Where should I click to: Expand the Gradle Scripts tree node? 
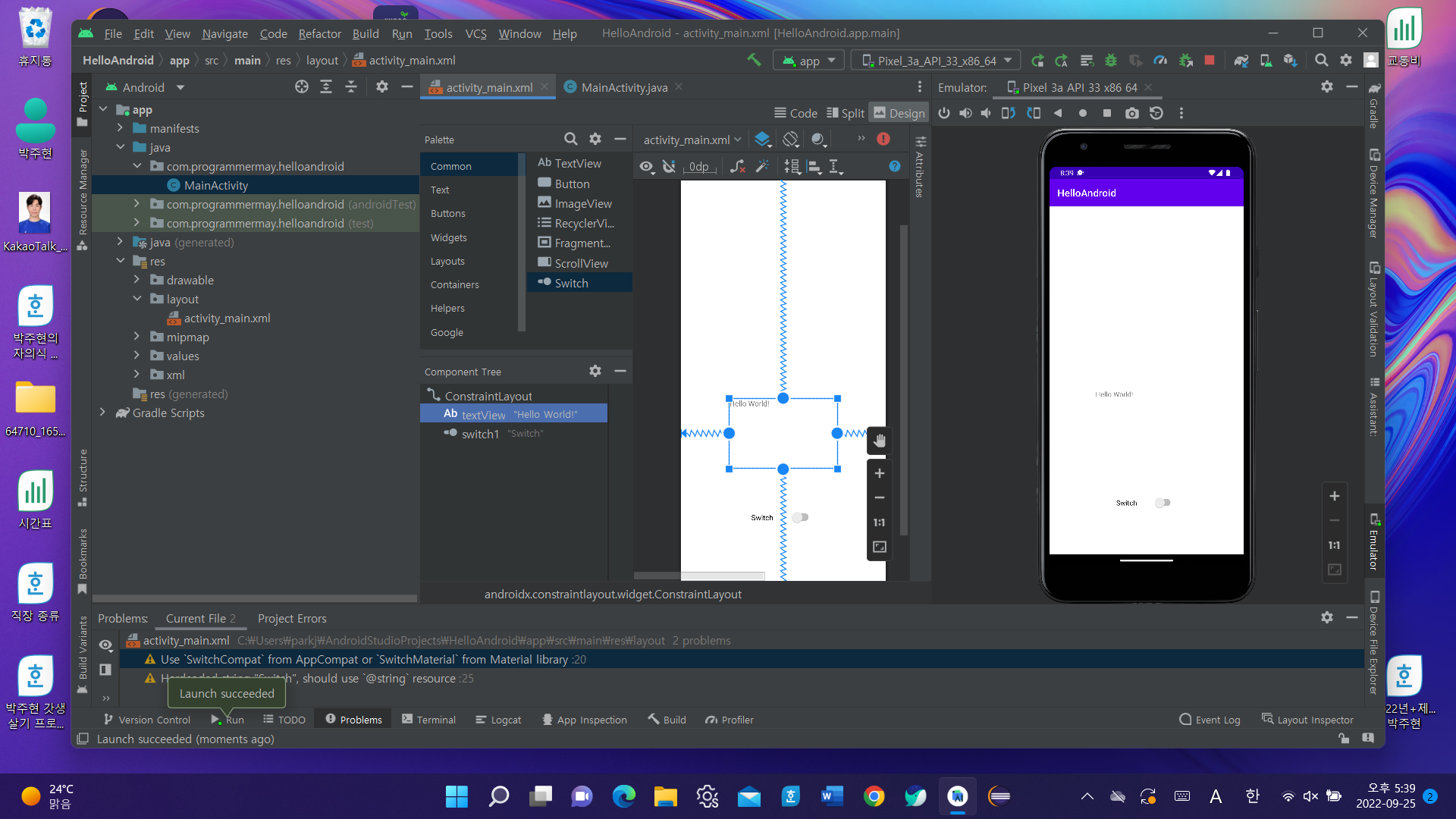(102, 413)
